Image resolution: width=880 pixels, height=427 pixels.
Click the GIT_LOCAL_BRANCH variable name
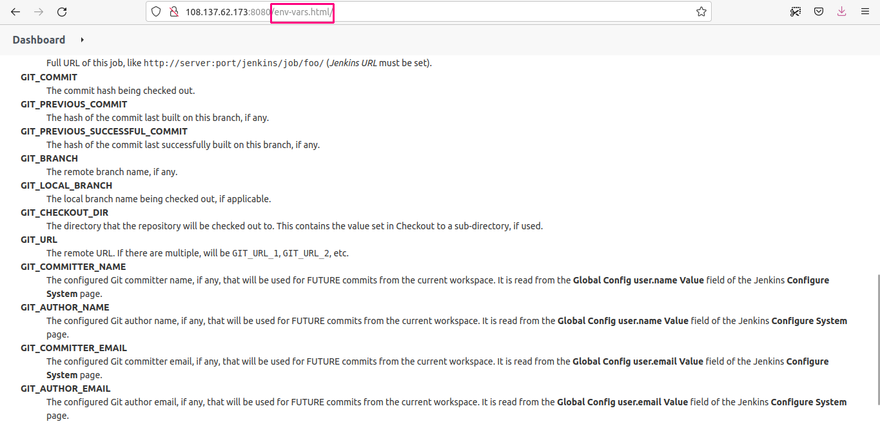click(66, 185)
